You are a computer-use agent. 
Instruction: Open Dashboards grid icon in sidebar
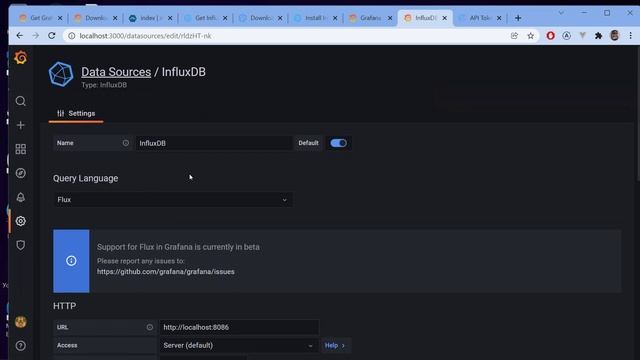pyautogui.click(x=20, y=149)
